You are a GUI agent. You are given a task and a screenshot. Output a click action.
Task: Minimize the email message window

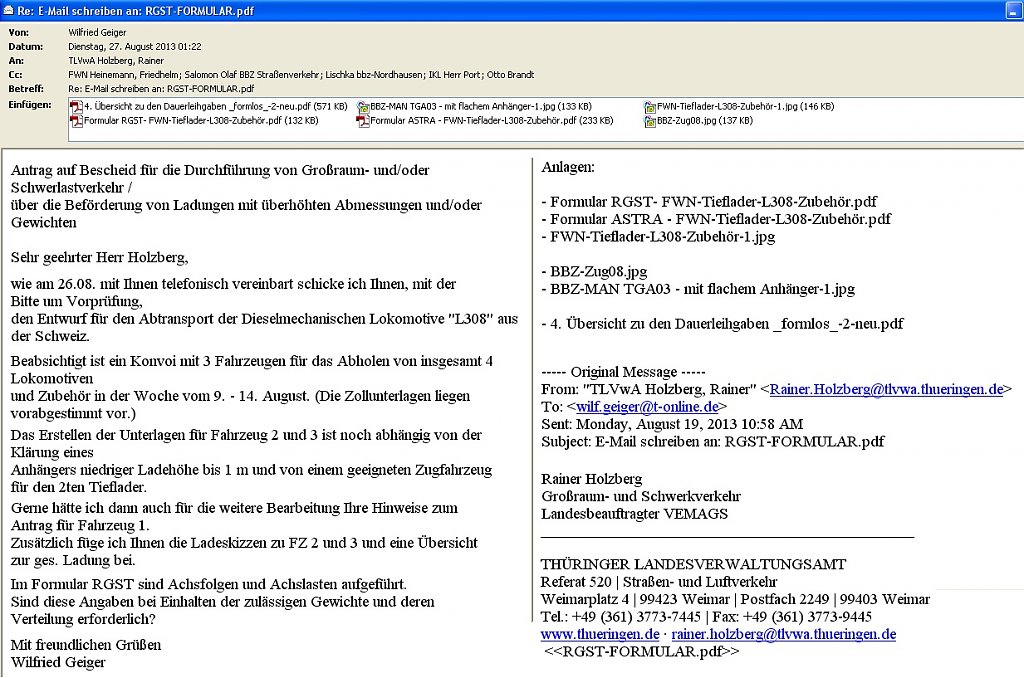point(1013,10)
